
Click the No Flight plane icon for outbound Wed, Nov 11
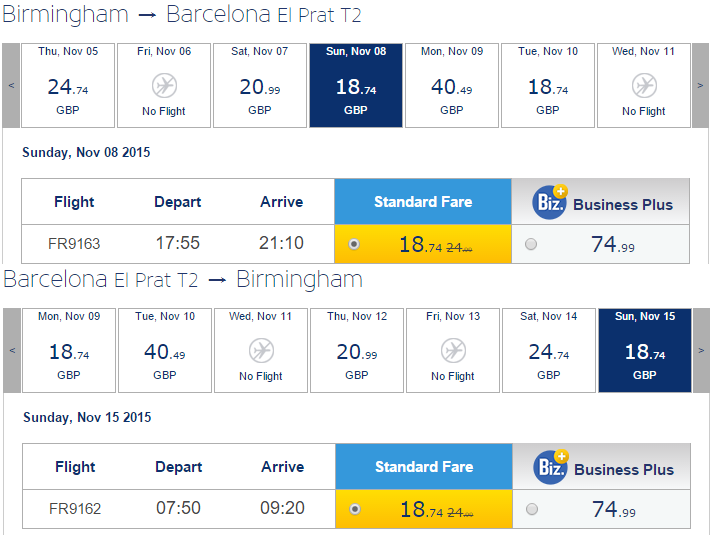pyautogui.click(x=644, y=85)
